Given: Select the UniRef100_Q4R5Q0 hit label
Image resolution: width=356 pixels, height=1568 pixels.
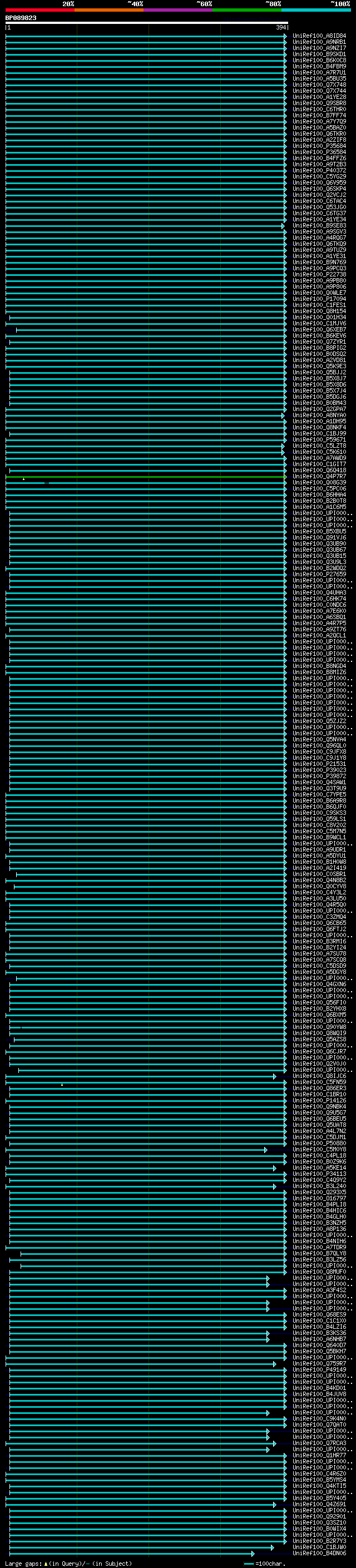Looking at the screenshot, I should coord(319,904).
